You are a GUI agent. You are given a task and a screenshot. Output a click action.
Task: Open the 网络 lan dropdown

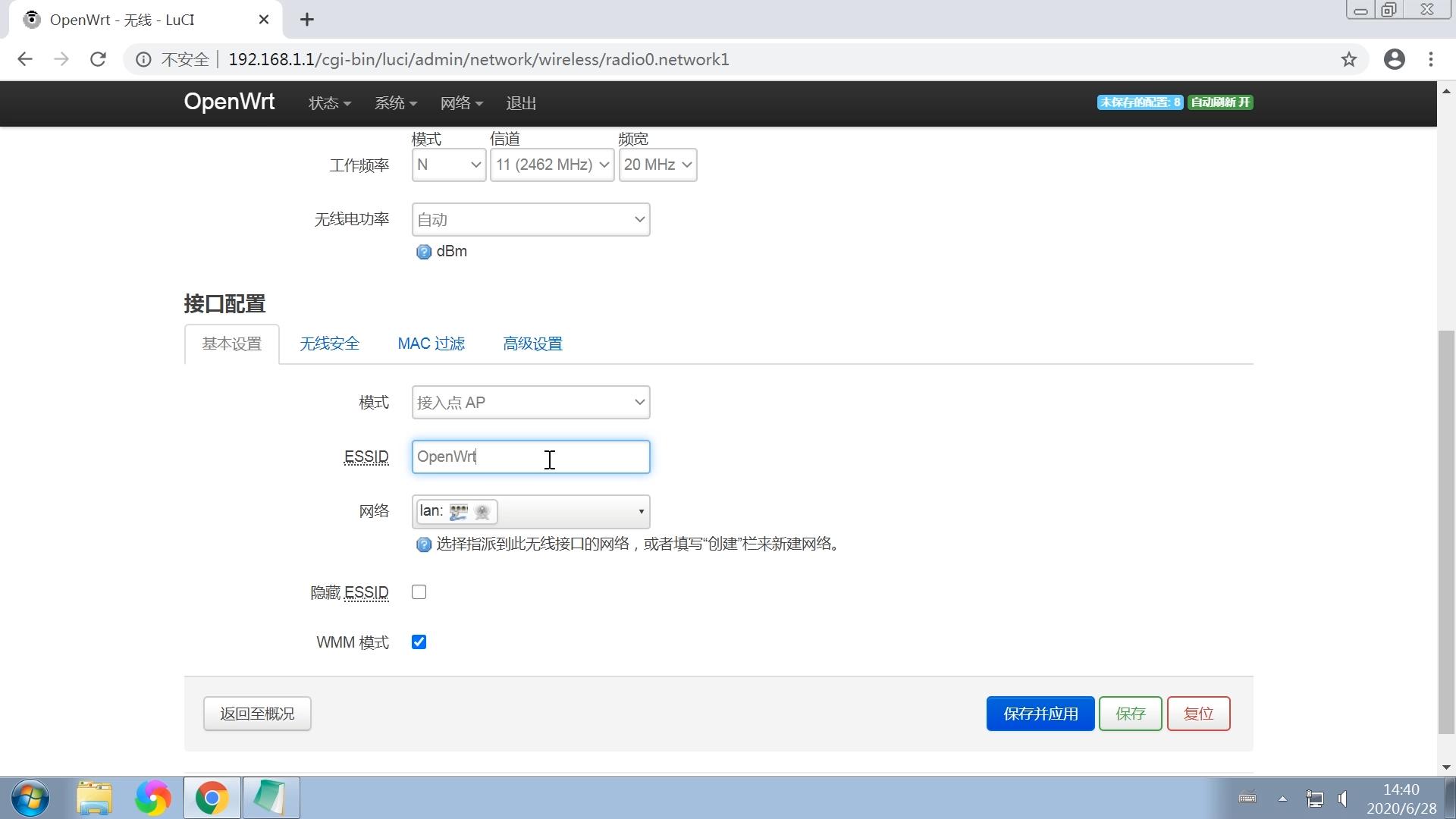pos(531,512)
